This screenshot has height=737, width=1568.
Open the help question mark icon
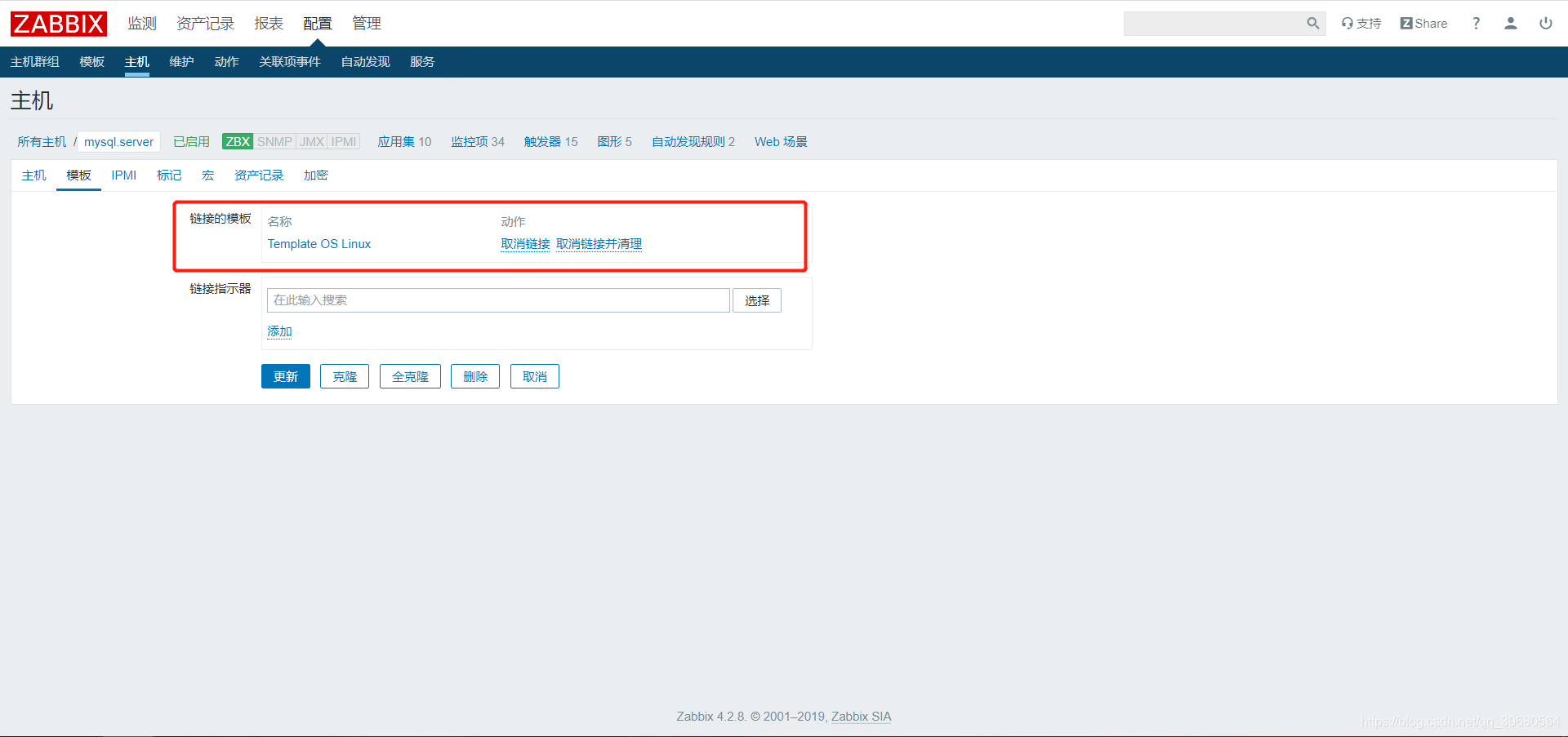tap(1476, 24)
